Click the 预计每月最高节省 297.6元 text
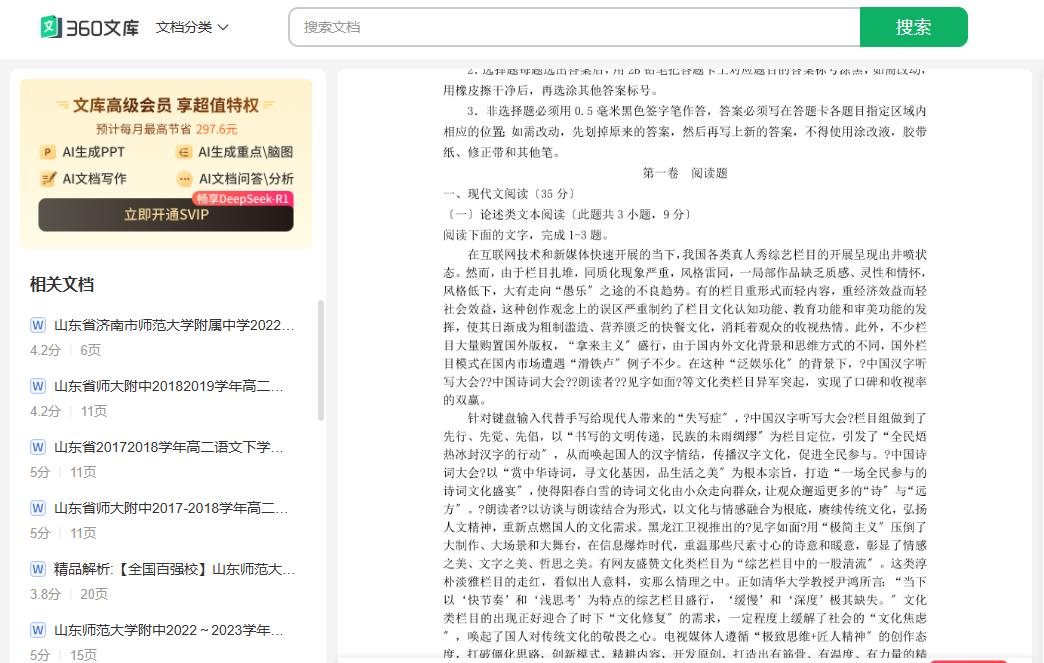This screenshot has height=663, width=1044. coord(166,129)
